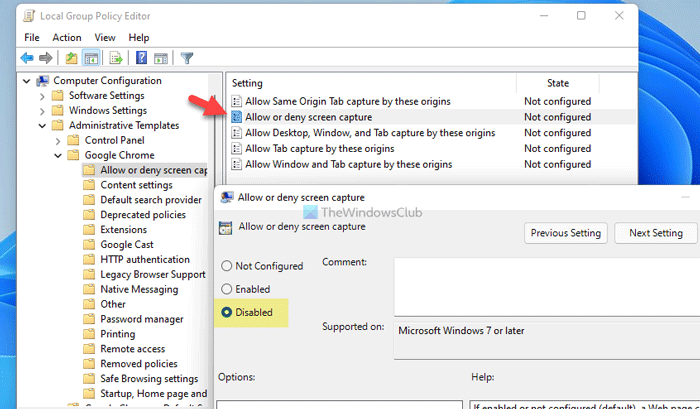Click the Control Panel folder icon
Screen dimensions: 700x409
[x=73, y=140]
